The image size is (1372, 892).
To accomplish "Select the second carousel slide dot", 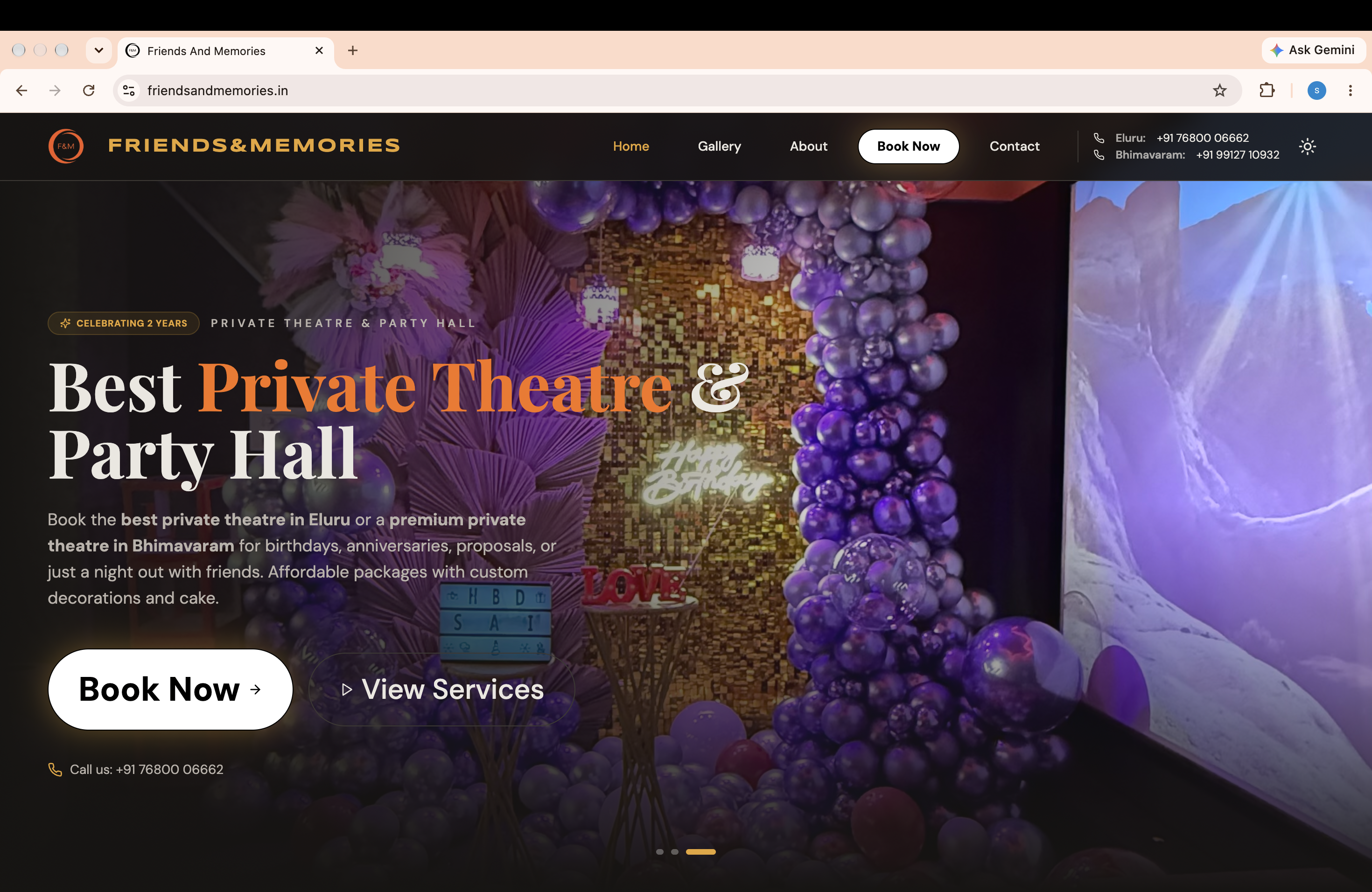I will (x=674, y=852).
